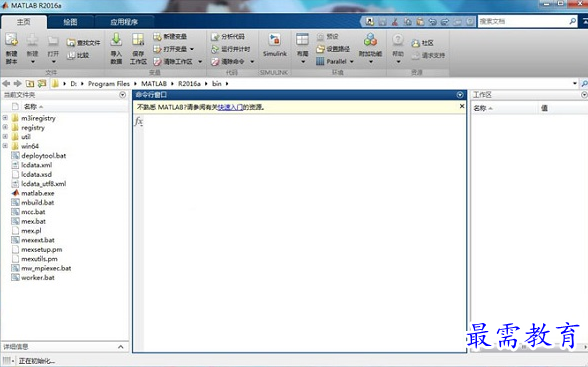Click the up one level folder icon
Screen dimensions: 588x367
tap(30, 83)
